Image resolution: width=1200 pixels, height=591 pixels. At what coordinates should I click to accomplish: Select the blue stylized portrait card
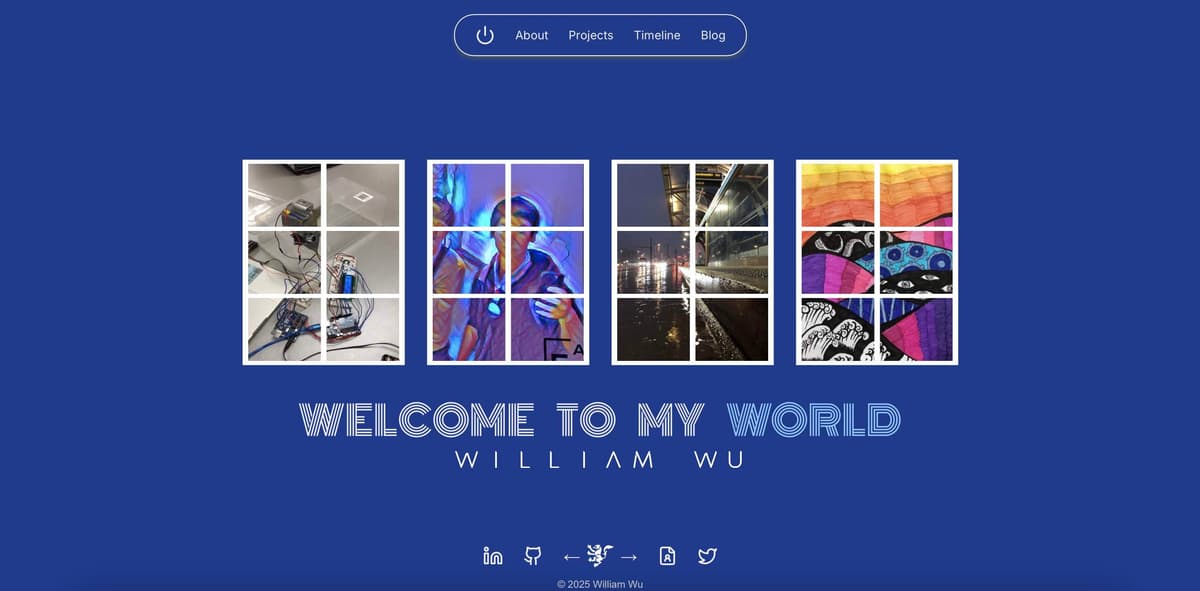tap(508, 262)
